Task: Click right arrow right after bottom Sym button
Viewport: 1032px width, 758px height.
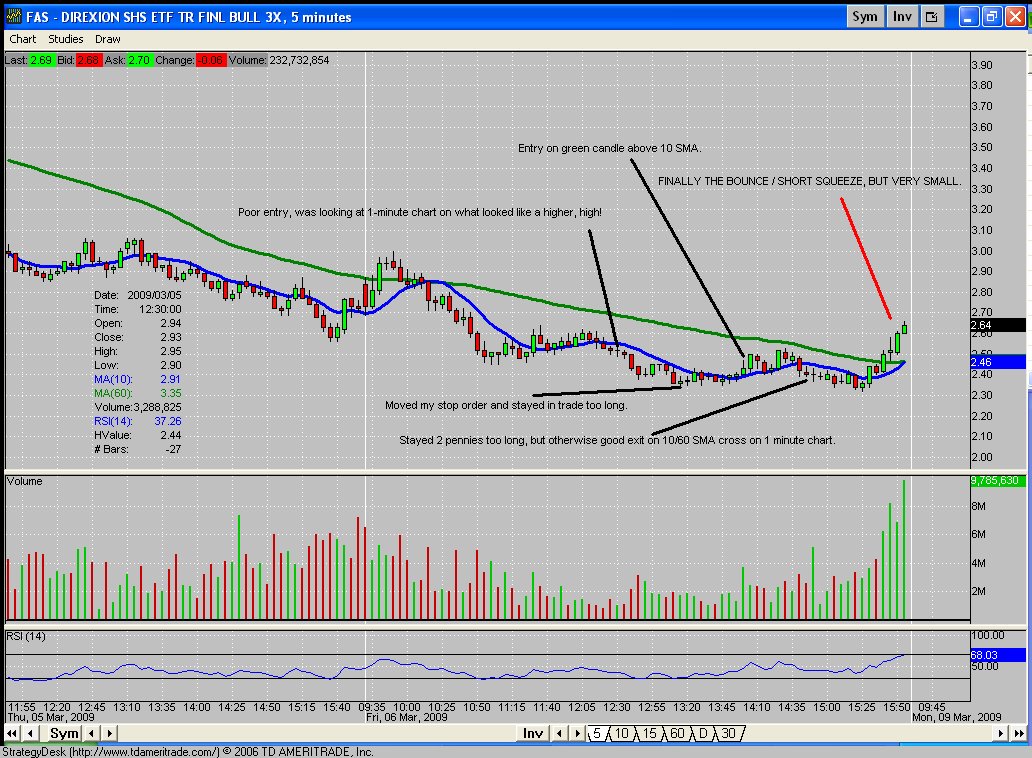Action: point(110,733)
